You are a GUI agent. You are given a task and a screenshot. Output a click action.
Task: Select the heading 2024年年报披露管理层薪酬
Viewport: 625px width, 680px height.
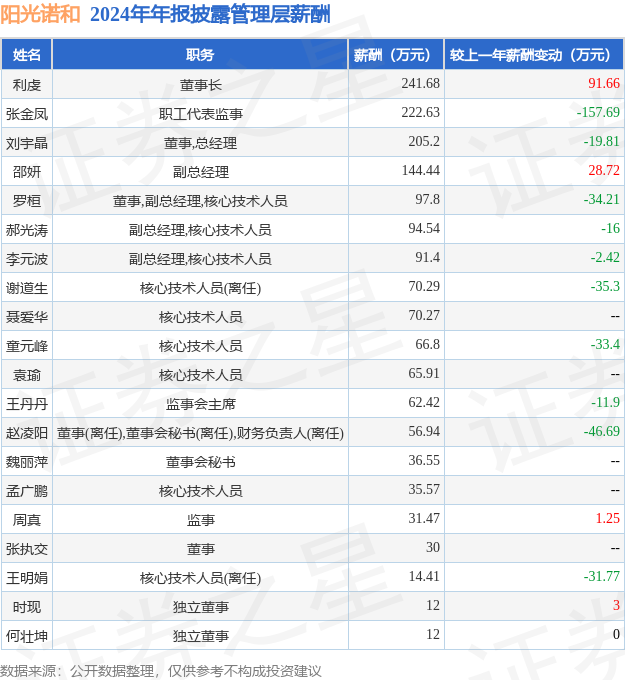210,14
